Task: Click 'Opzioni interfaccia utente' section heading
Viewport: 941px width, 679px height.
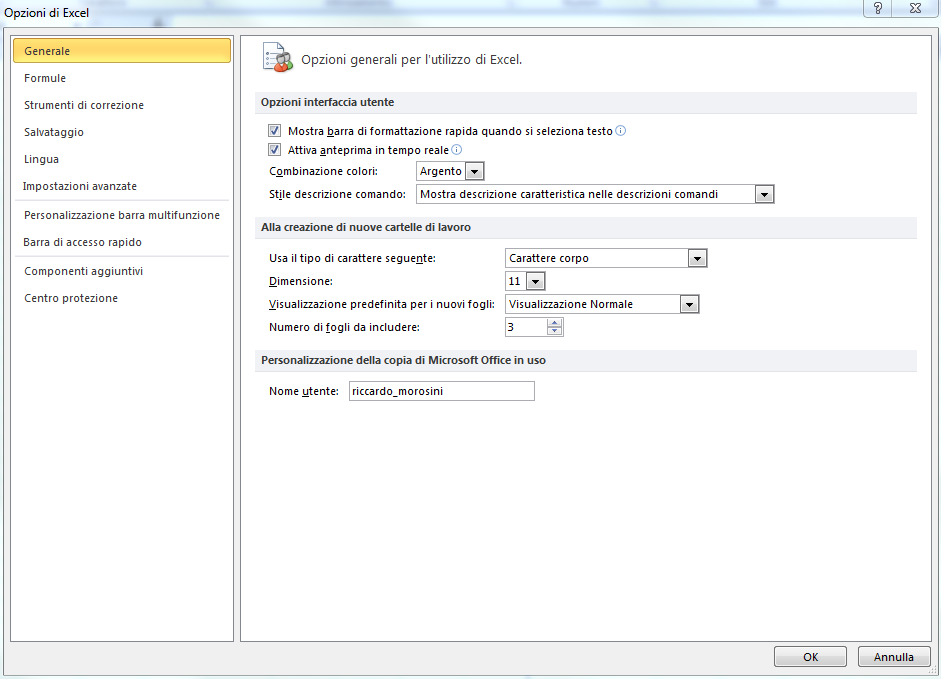Action: coord(328,102)
